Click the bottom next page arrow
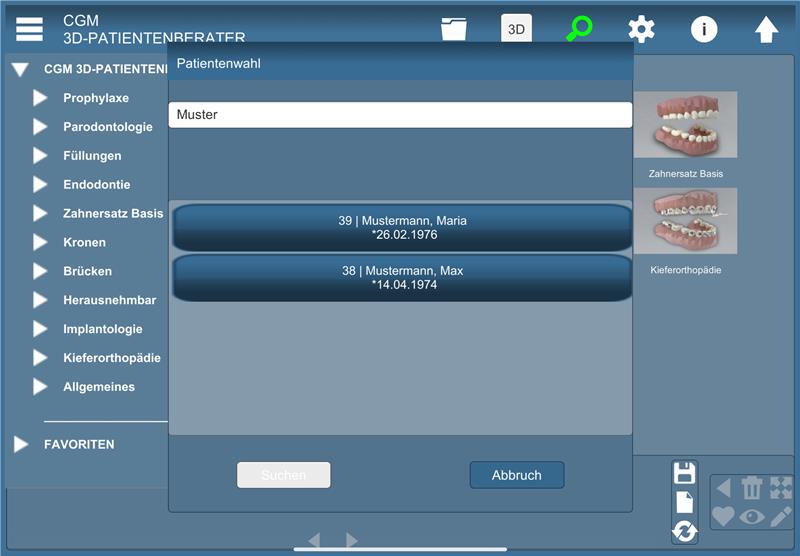800x556 pixels. pyautogui.click(x=352, y=540)
